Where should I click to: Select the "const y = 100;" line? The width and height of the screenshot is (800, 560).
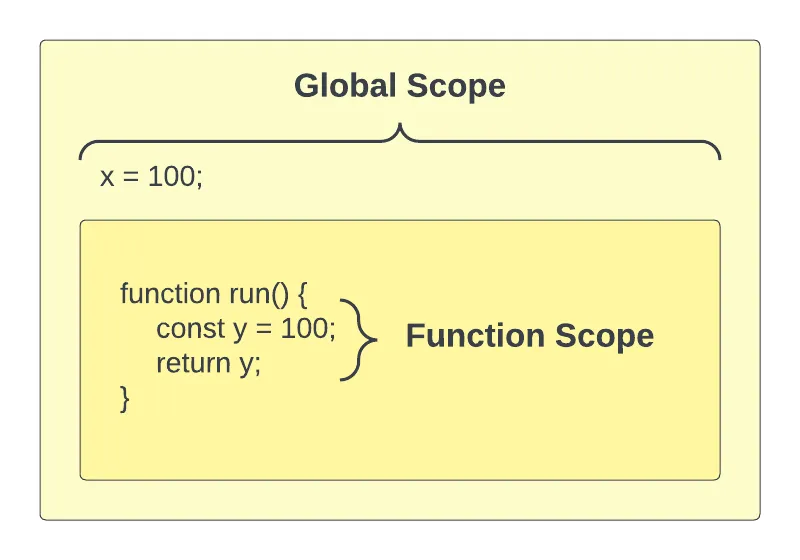(x=246, y=328)
